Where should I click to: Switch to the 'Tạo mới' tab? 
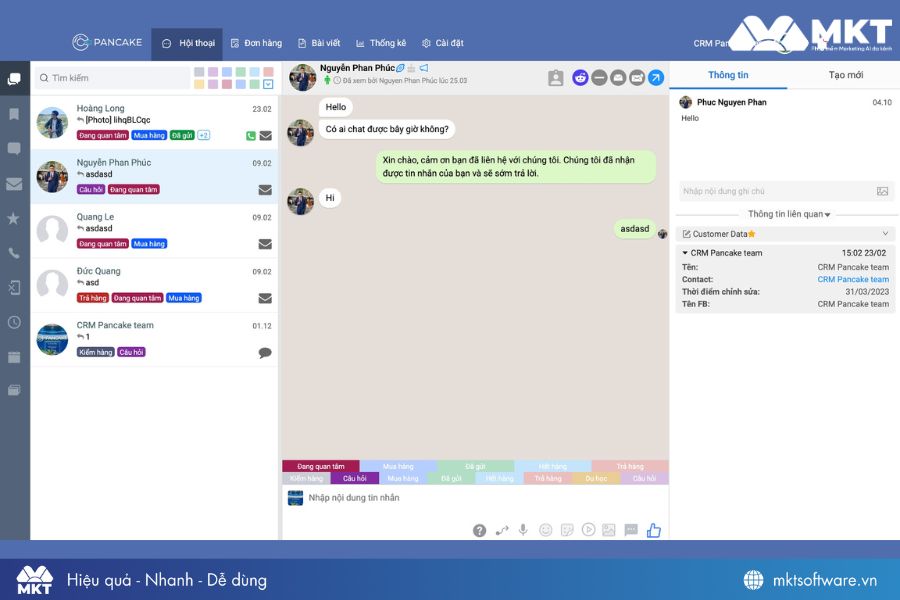pos(845,75)
